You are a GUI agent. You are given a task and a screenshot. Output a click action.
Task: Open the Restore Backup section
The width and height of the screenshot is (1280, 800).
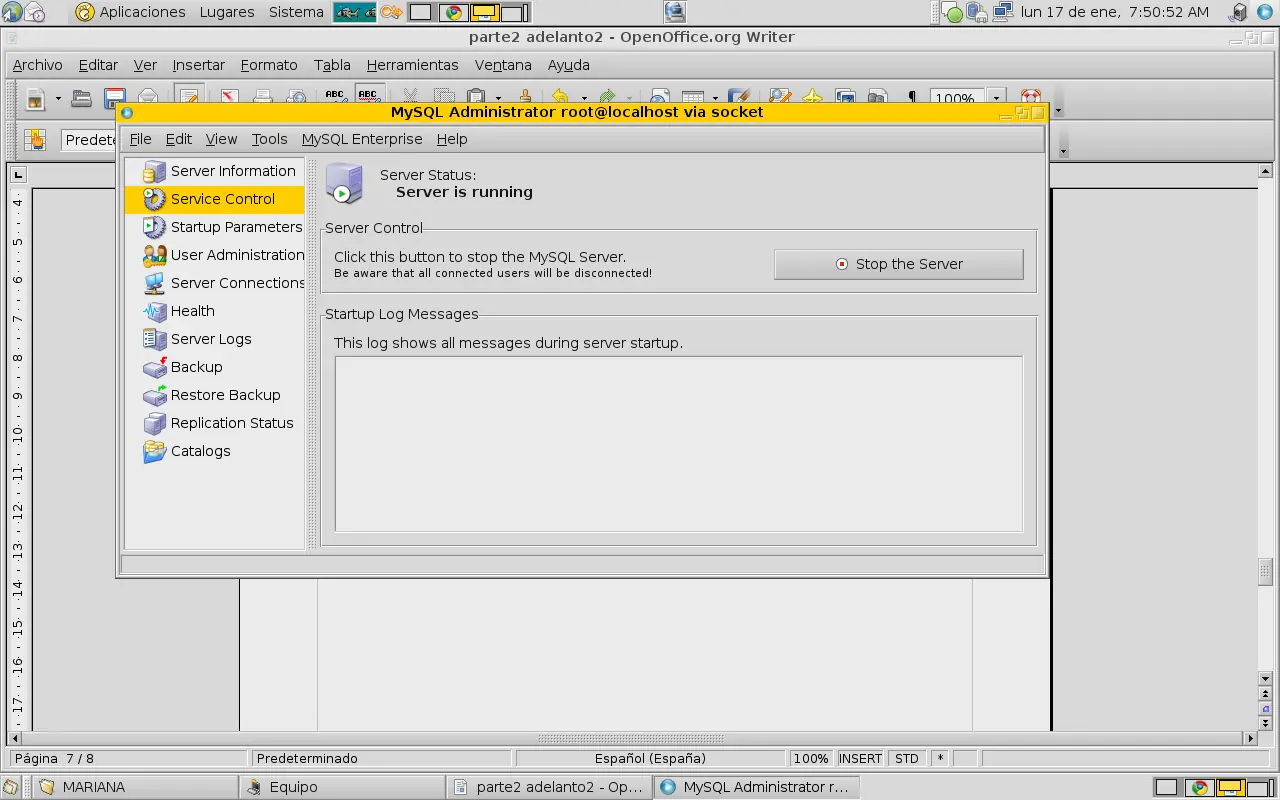(x=214, y=395)
